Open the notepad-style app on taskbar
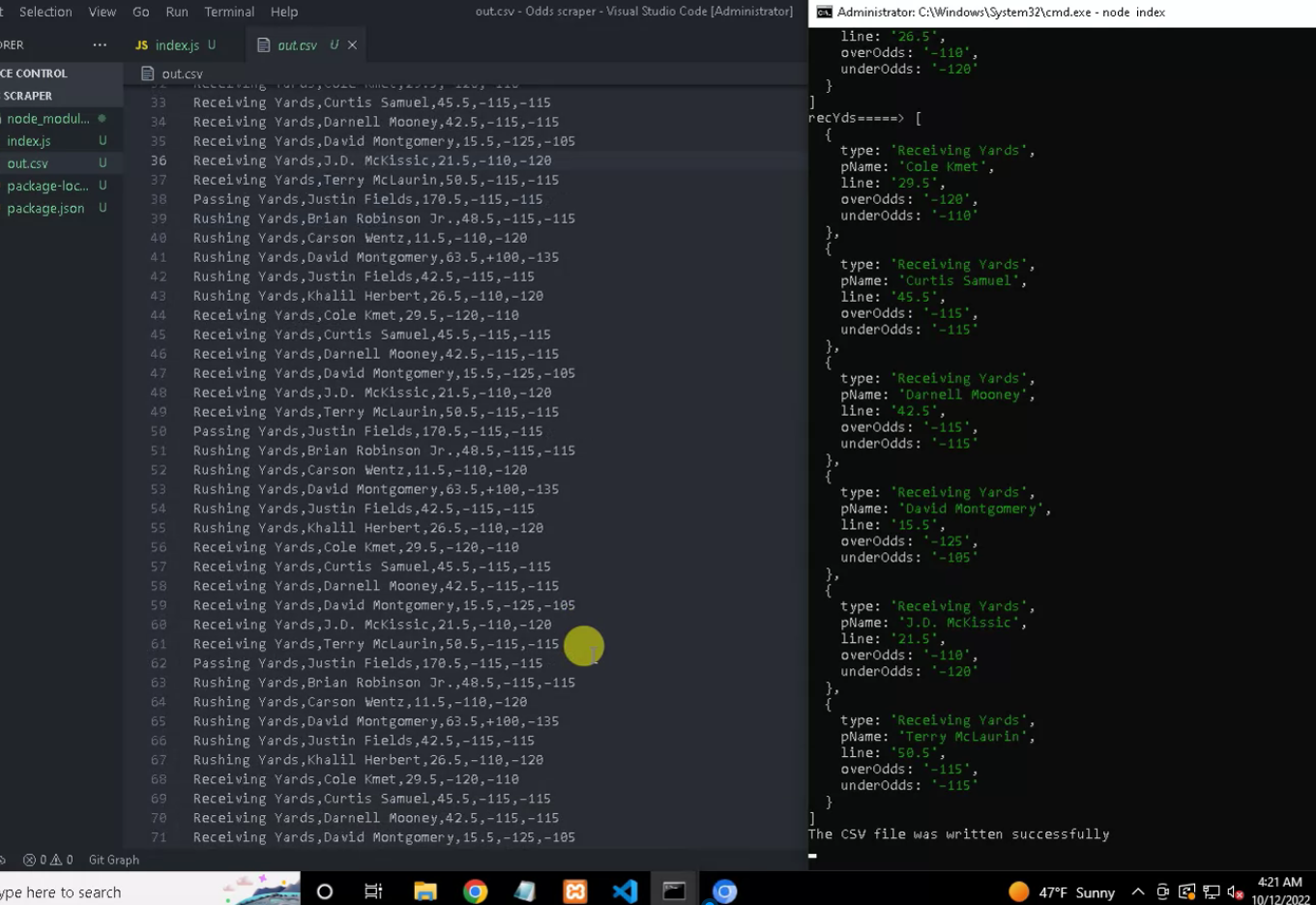 pos(525,891)
